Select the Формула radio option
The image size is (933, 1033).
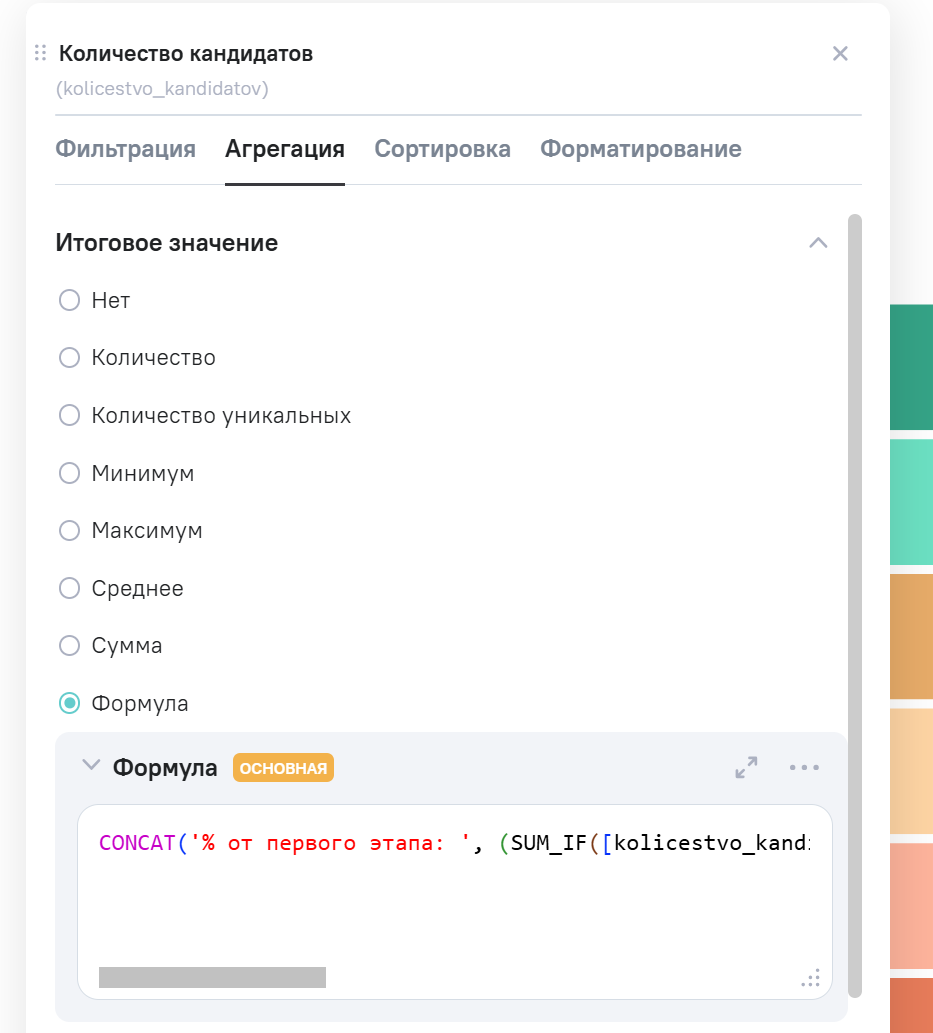point(69,703)
